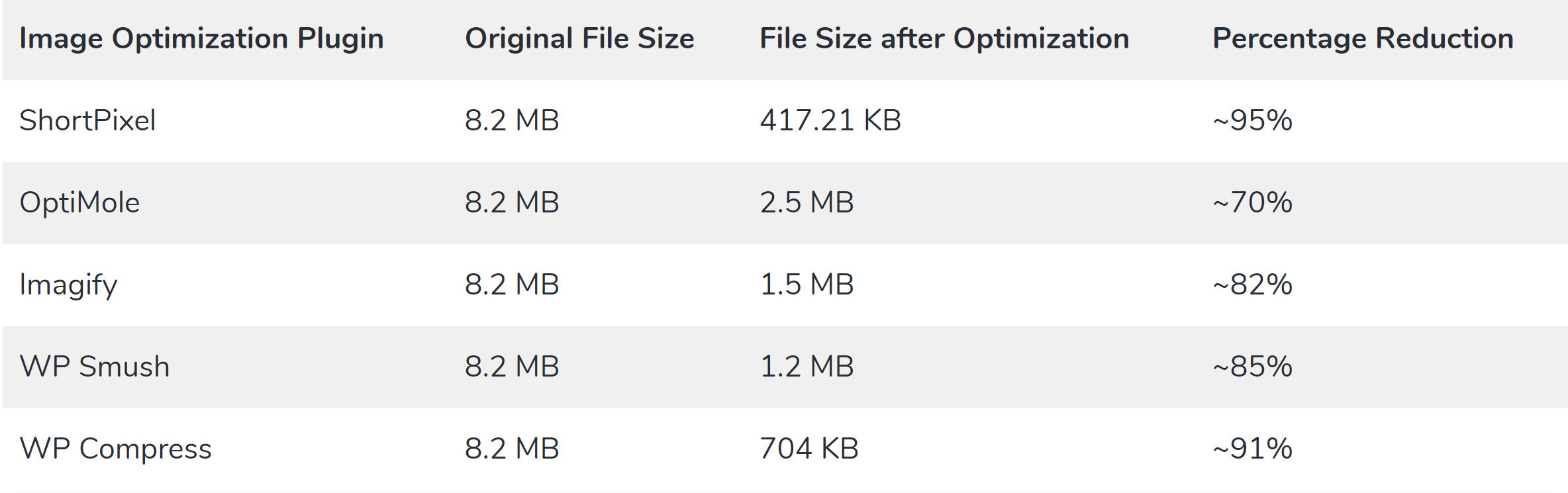Click the ~82% reduction value

pyautogui.click(x=1252, y=285)
